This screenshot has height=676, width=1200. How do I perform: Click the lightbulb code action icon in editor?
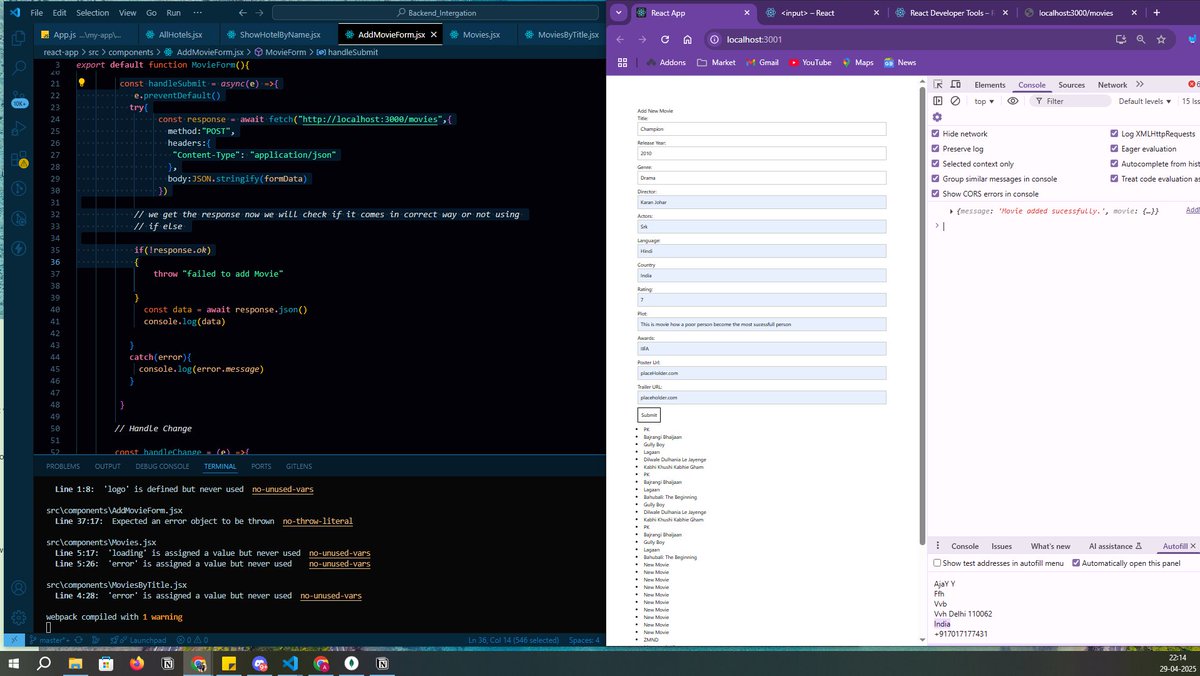point(83,84)
